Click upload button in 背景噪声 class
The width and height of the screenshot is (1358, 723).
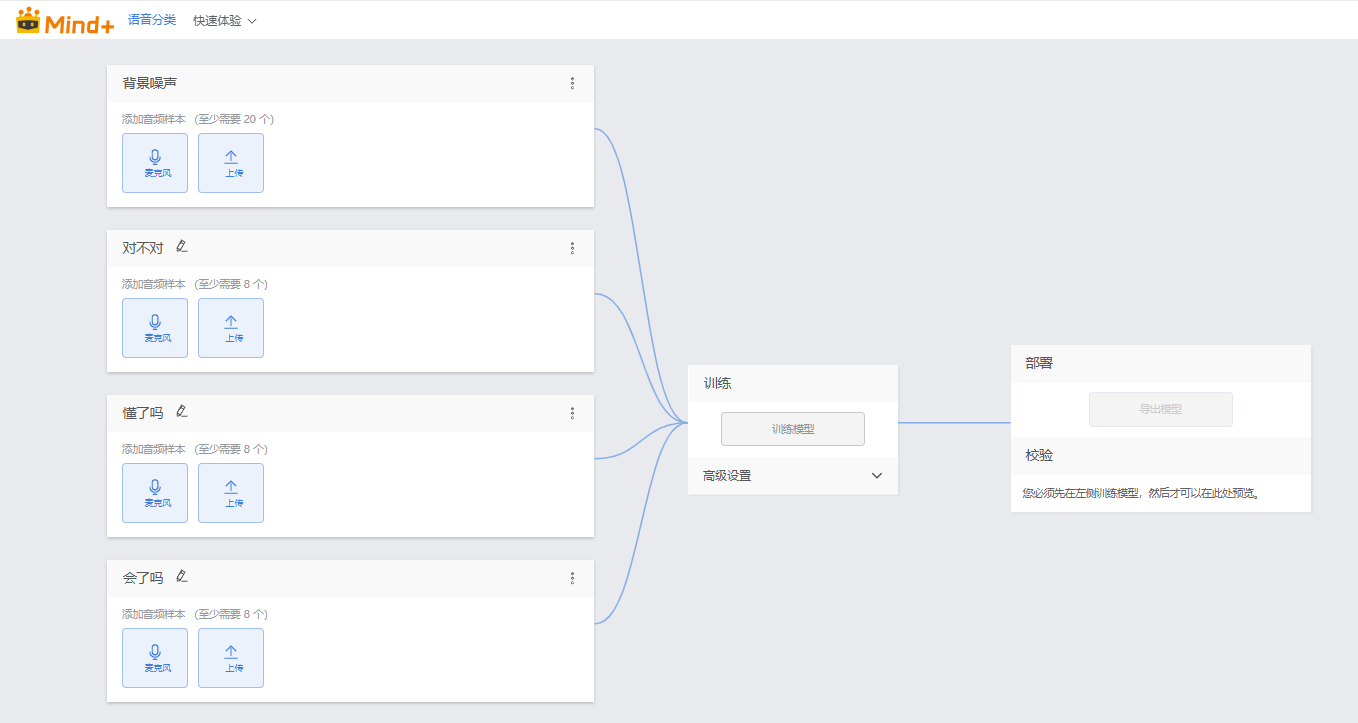tap(231, 163)
